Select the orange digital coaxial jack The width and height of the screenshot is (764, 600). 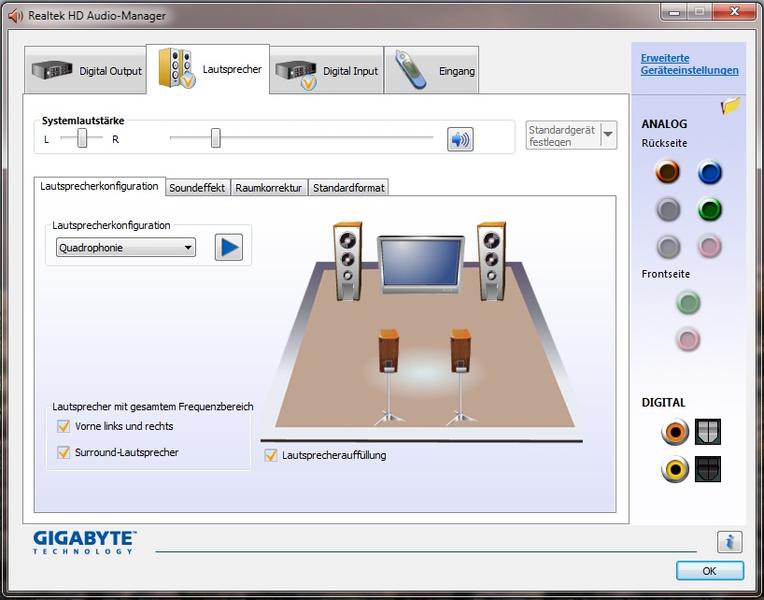tap(675, 432)
